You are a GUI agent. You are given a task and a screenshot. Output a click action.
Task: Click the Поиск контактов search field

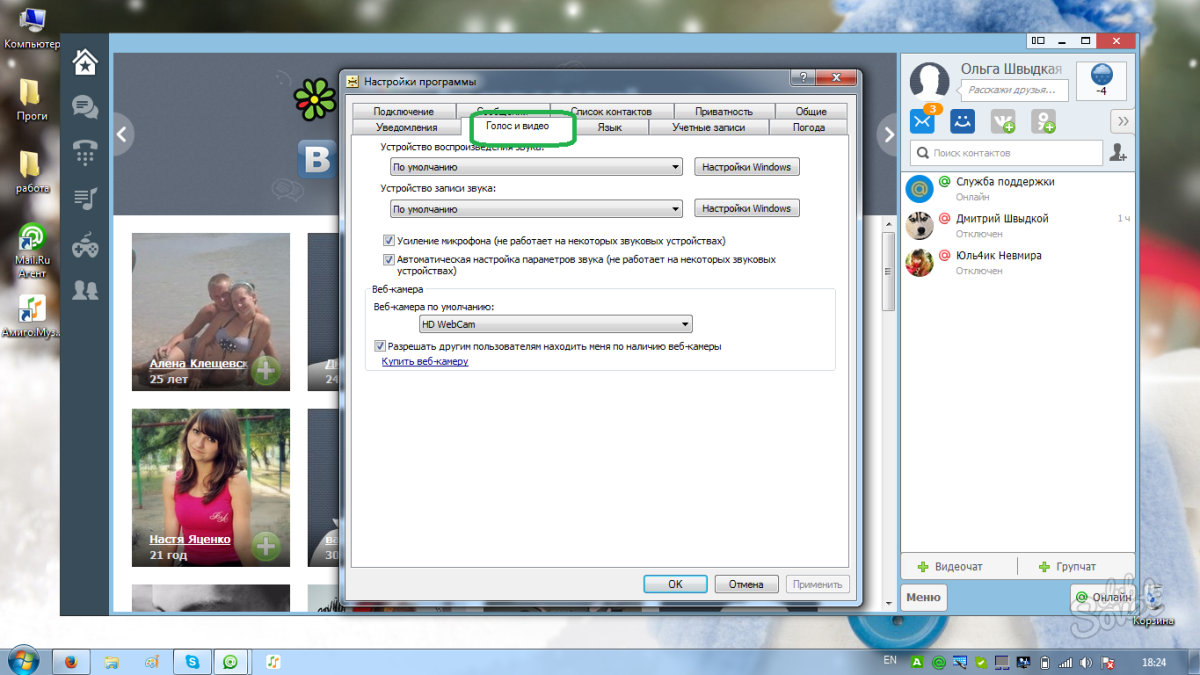coord(1005,153)
